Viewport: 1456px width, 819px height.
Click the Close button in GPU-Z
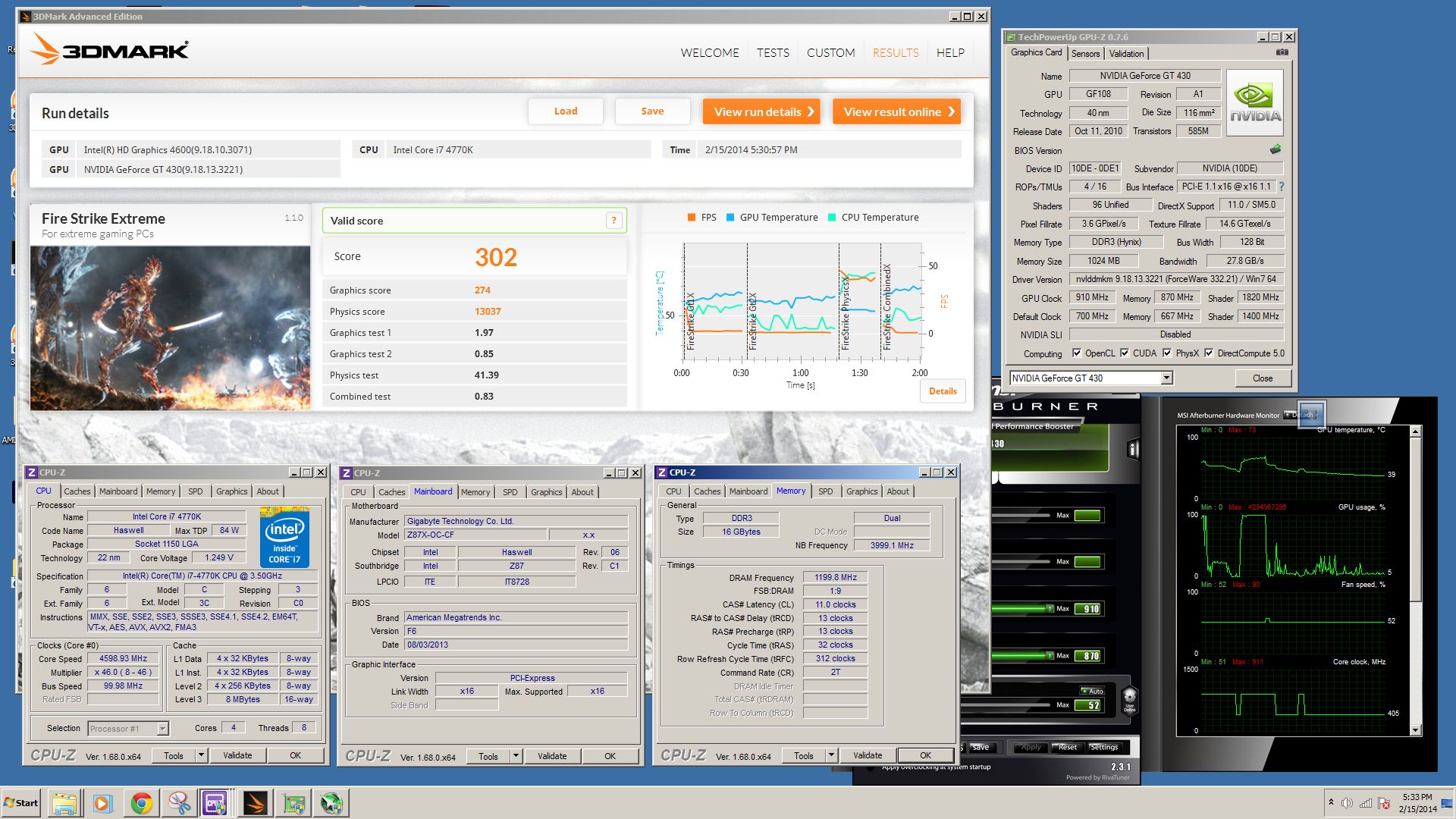click(1263, 378)
